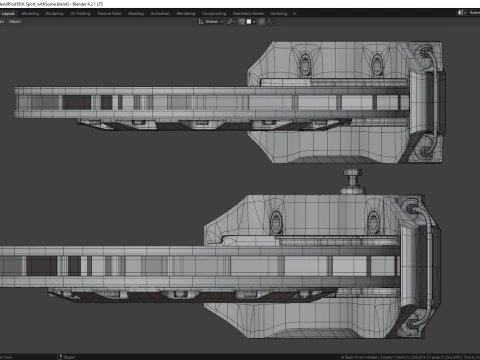Click the transform orientation axes icon
Image resolution: width=480 pixels, height=360 pixels.
[x=201, y=22]
